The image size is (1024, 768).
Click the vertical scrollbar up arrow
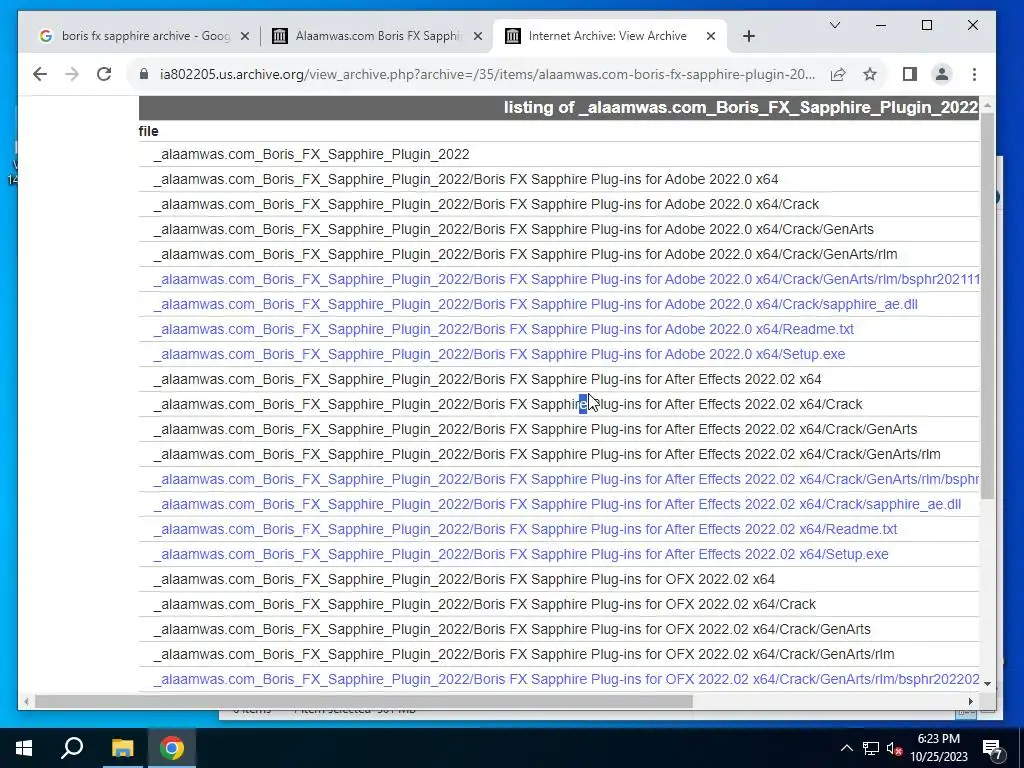987,105
